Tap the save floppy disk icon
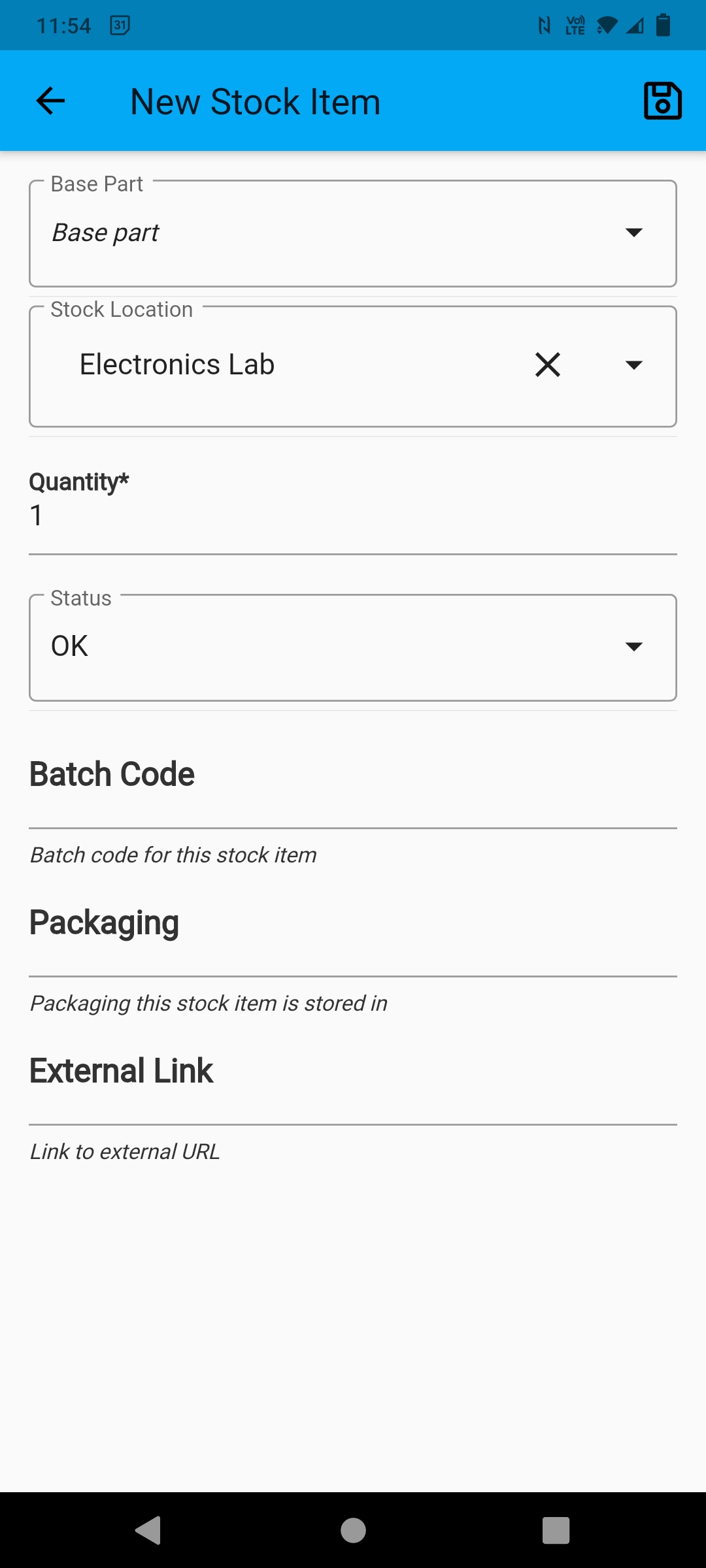The width and height of the screenshot is (706, 1568). point(662,101)
